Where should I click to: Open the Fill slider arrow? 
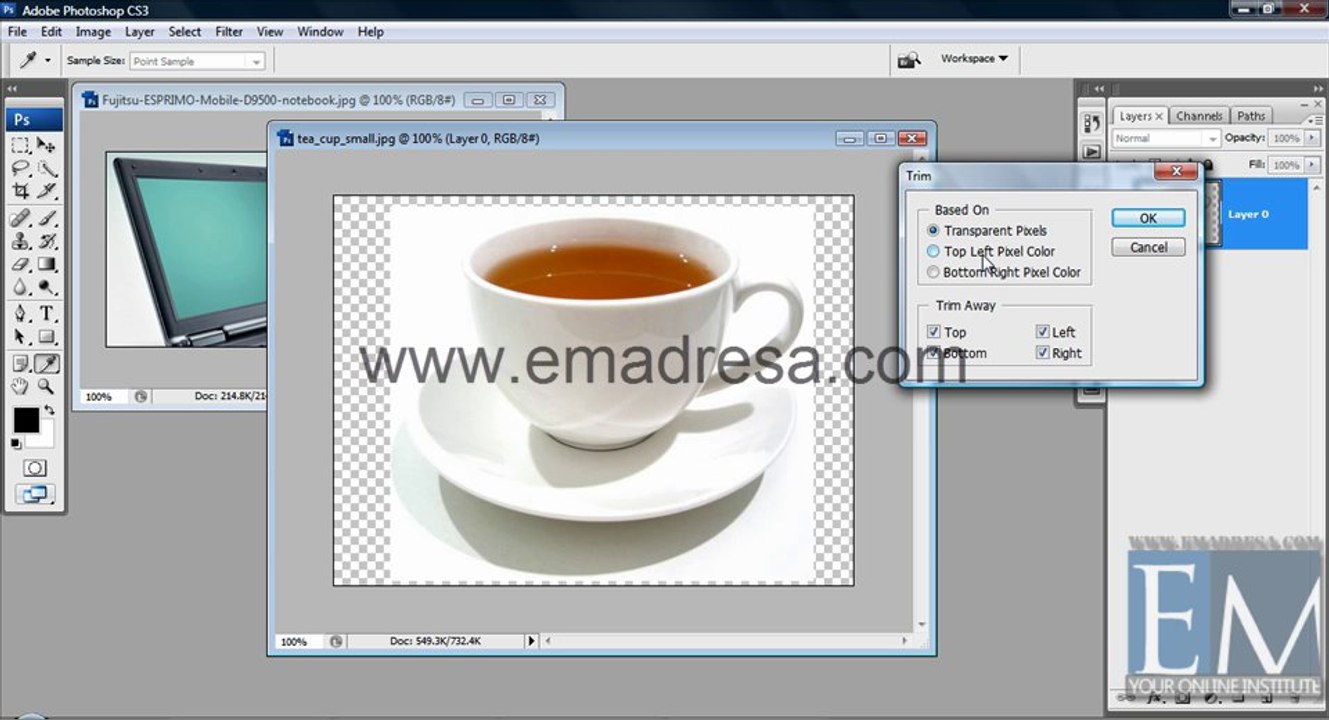click(1314, 165)
